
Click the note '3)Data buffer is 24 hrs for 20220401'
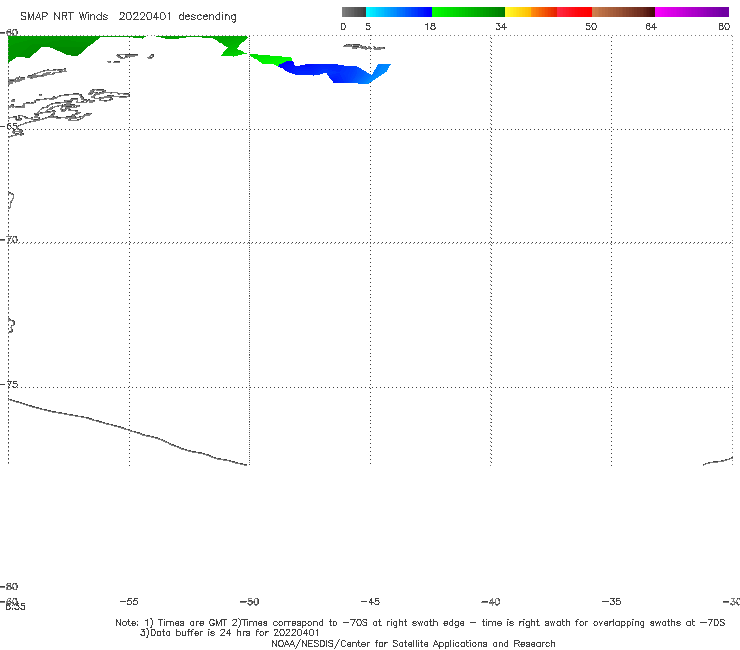pos(229,633)
